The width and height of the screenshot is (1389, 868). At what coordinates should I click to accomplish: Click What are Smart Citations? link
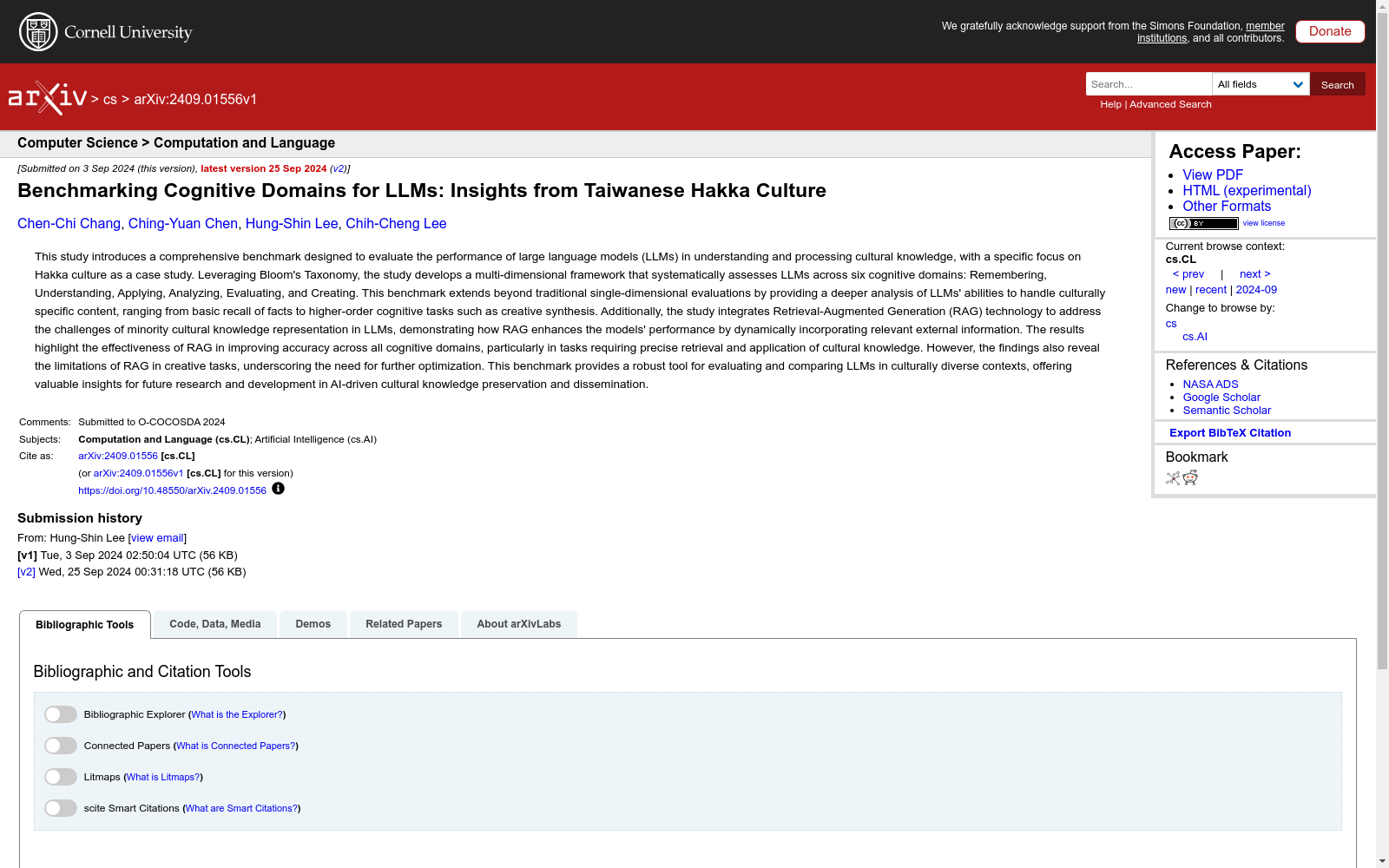tap(241, 808)
